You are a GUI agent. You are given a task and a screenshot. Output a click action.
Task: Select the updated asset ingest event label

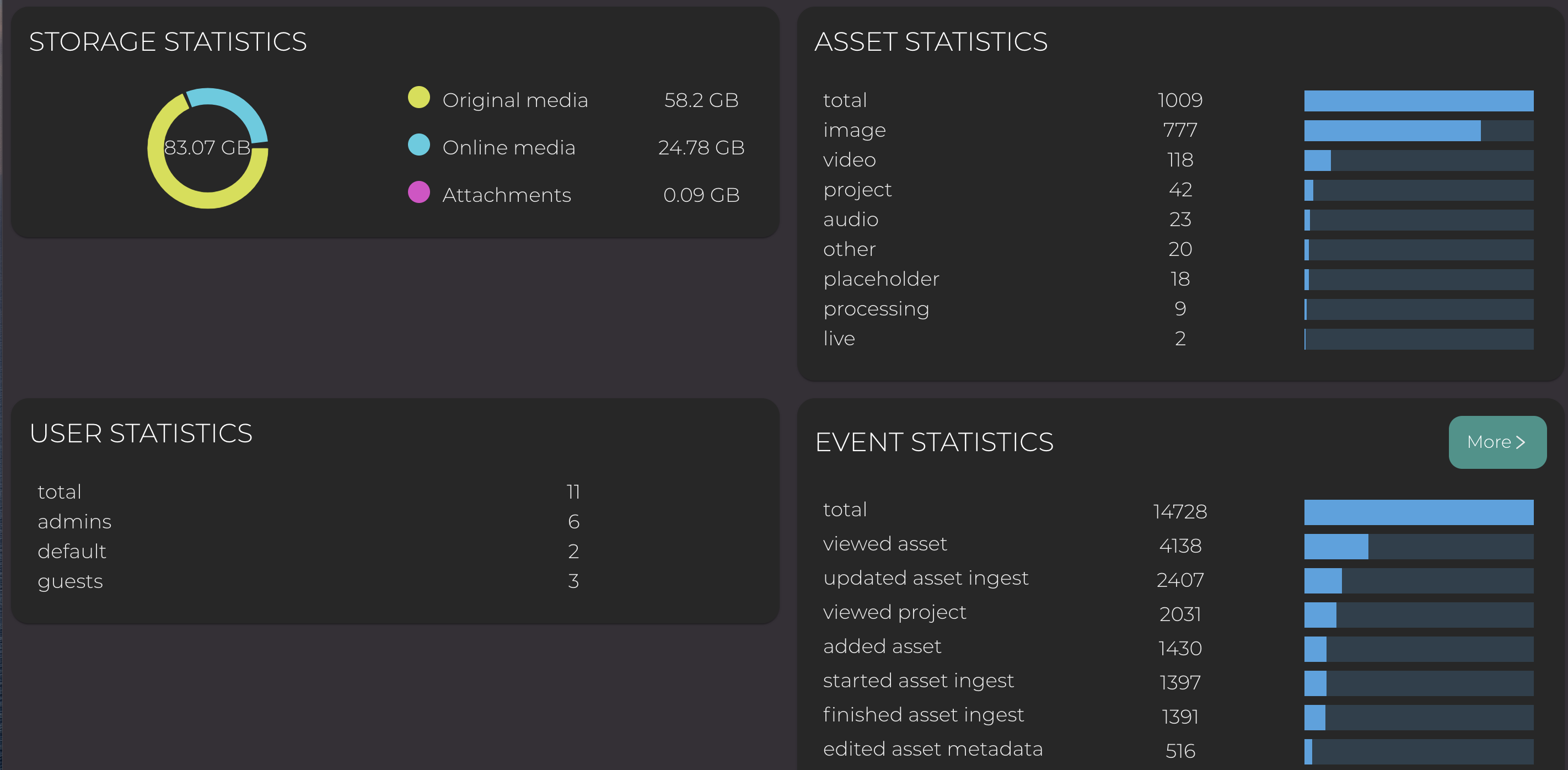925,578
